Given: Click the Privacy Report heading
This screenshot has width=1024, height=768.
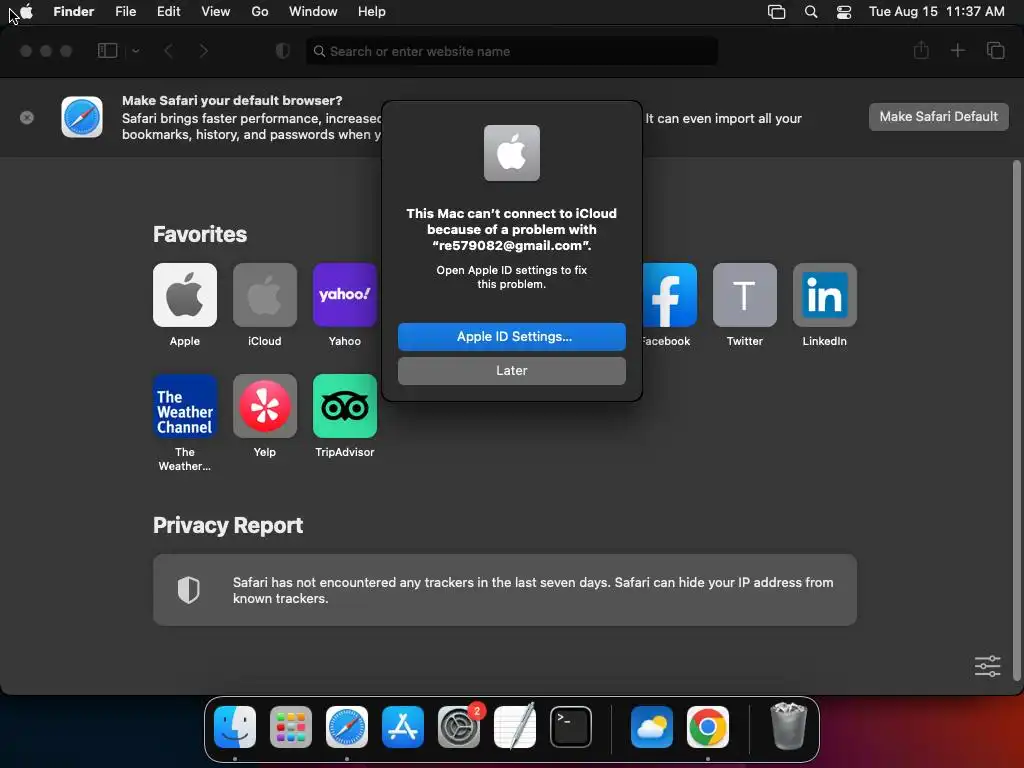Looking at the screenshot, I should (x=228, y=526).
